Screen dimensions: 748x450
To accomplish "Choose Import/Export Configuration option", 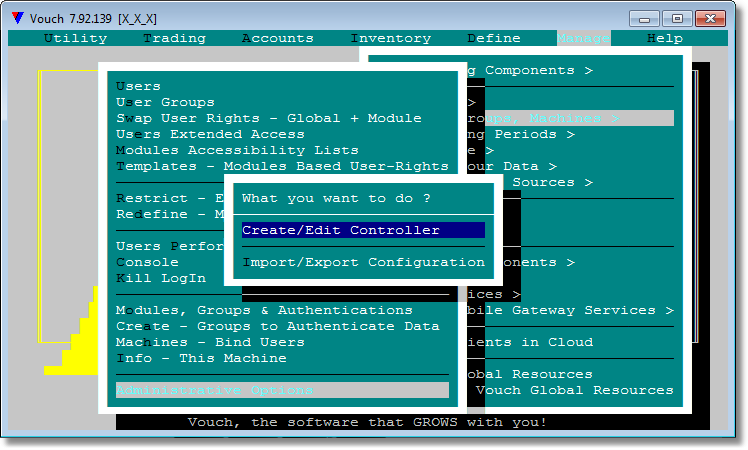I will click(x=363, y=262).
